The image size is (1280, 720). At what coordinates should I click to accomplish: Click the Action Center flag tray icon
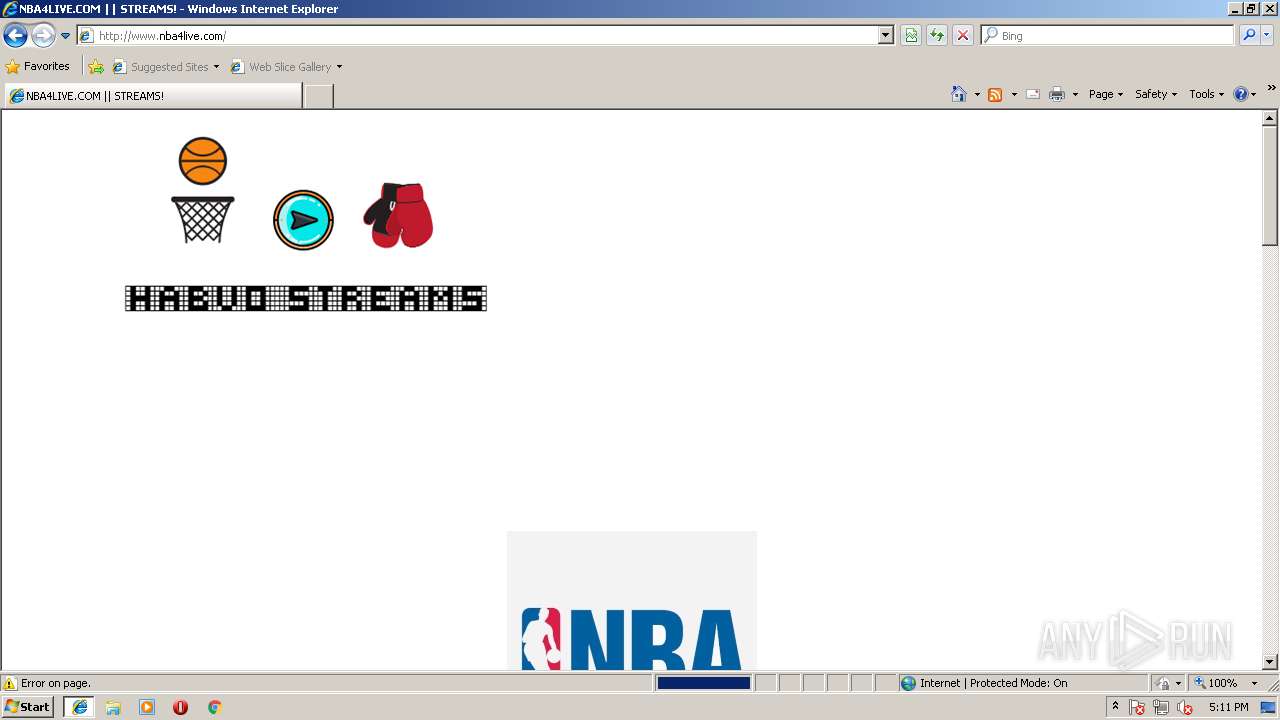pyautogui.click(x=1137, y=707)
